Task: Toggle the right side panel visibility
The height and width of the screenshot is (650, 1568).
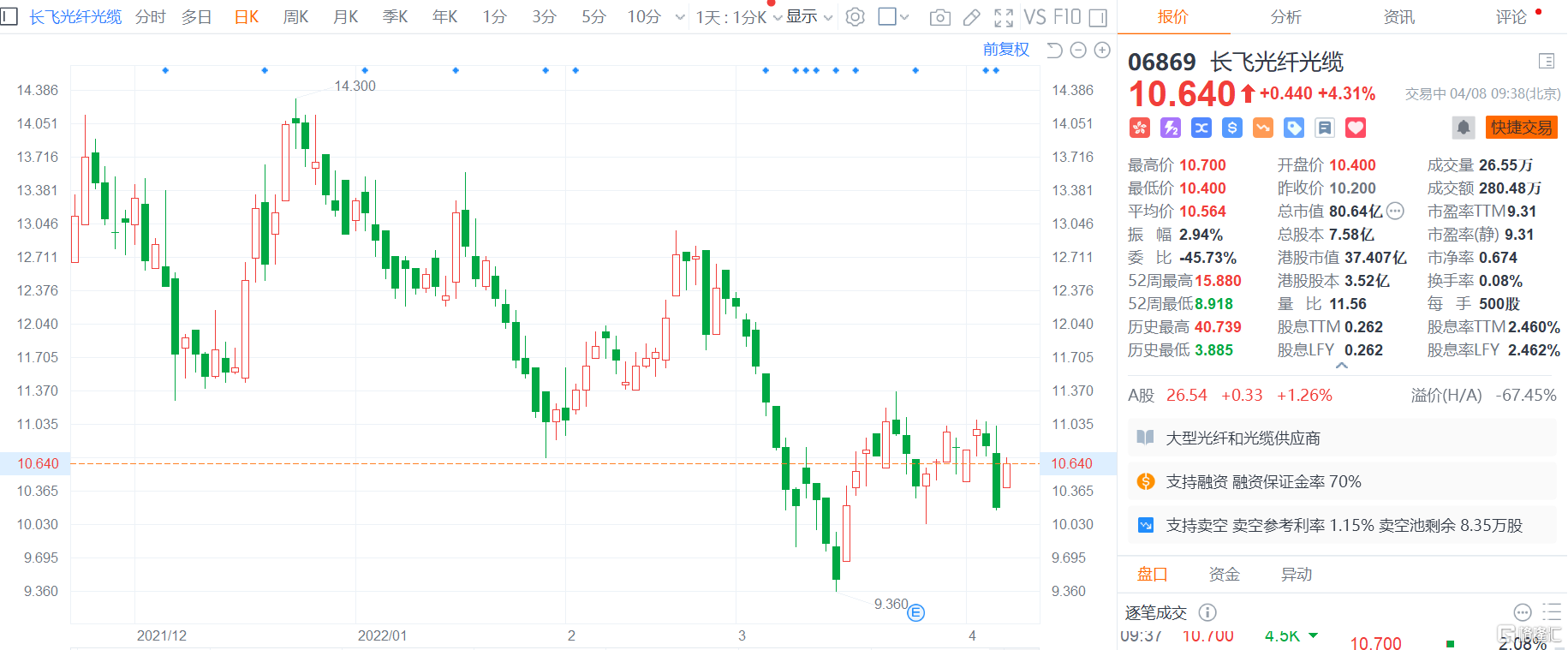Action: (x=1098, y=17)
